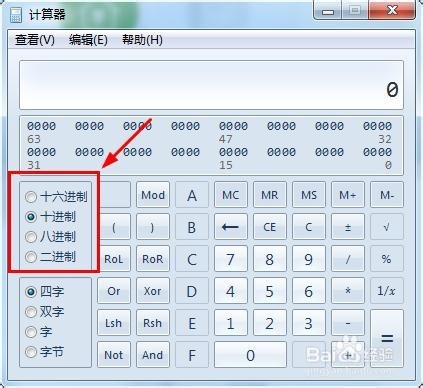
Task: Toggle the bit group above label 0
Action: [377, 152]
